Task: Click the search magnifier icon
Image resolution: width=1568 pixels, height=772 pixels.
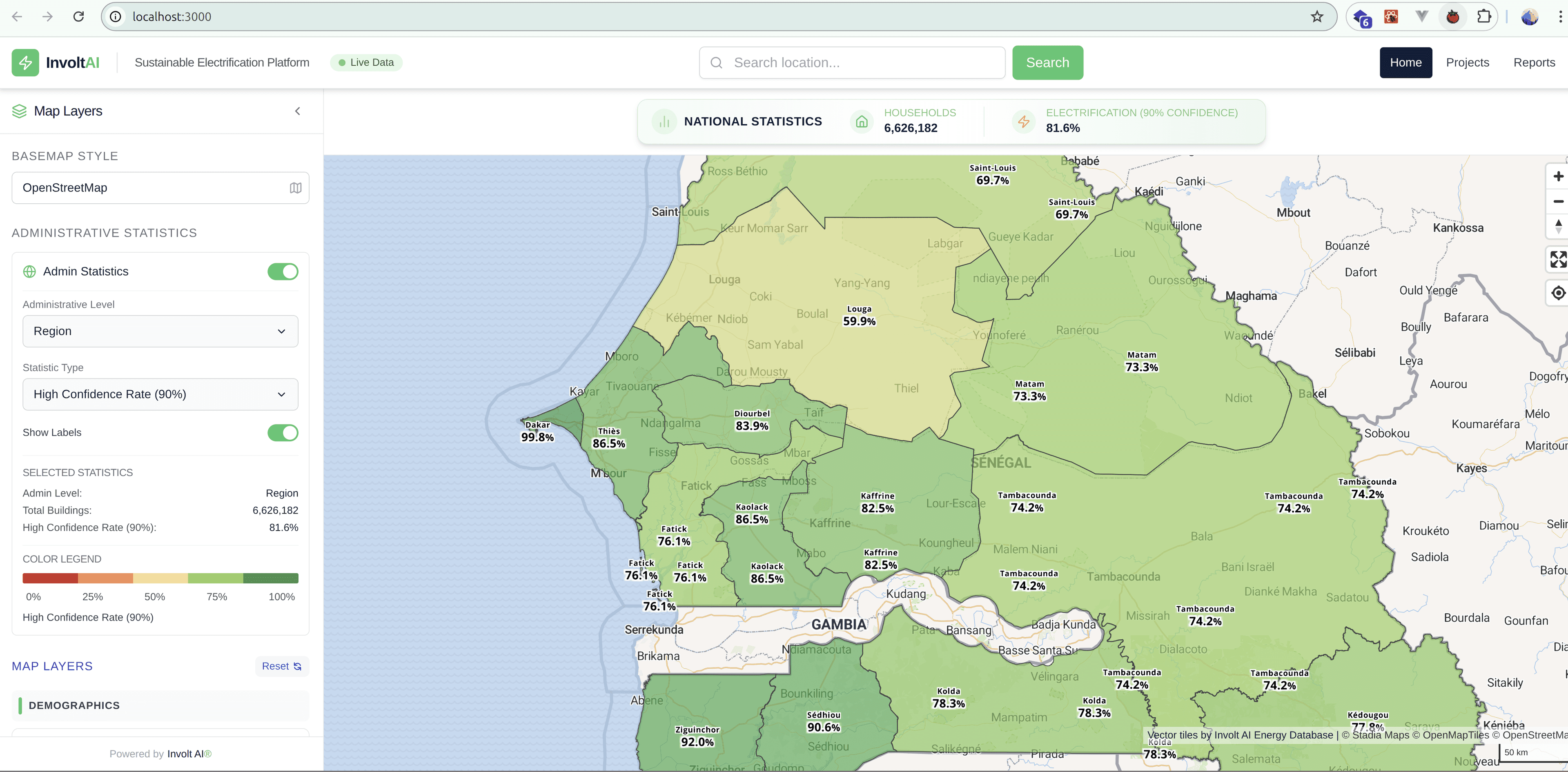Action: point(717,62)
